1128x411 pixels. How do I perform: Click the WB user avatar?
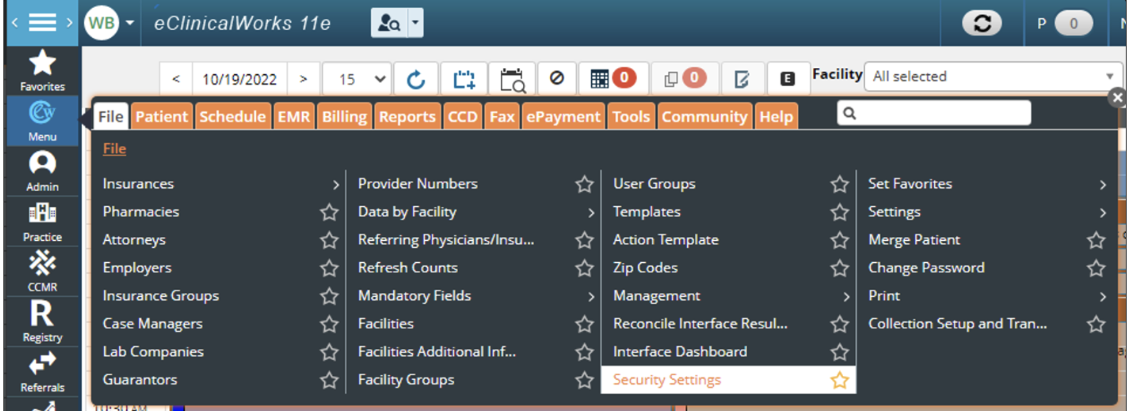[101, 23]
